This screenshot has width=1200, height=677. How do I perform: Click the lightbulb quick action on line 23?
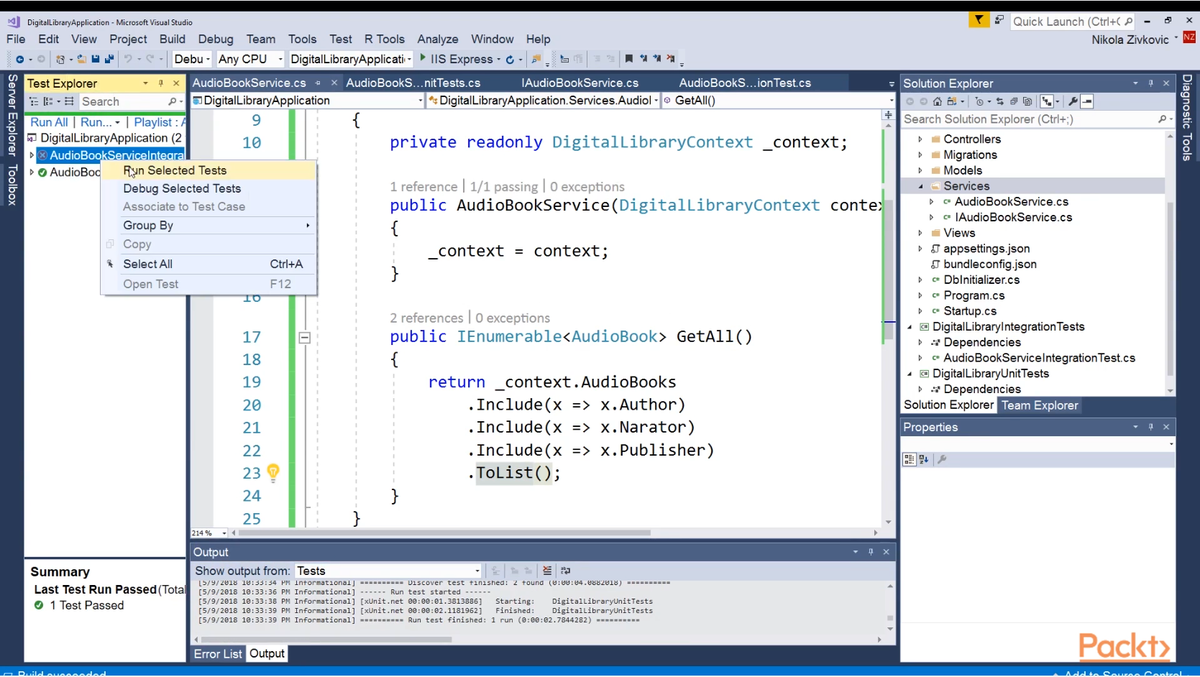click(272, 472)
